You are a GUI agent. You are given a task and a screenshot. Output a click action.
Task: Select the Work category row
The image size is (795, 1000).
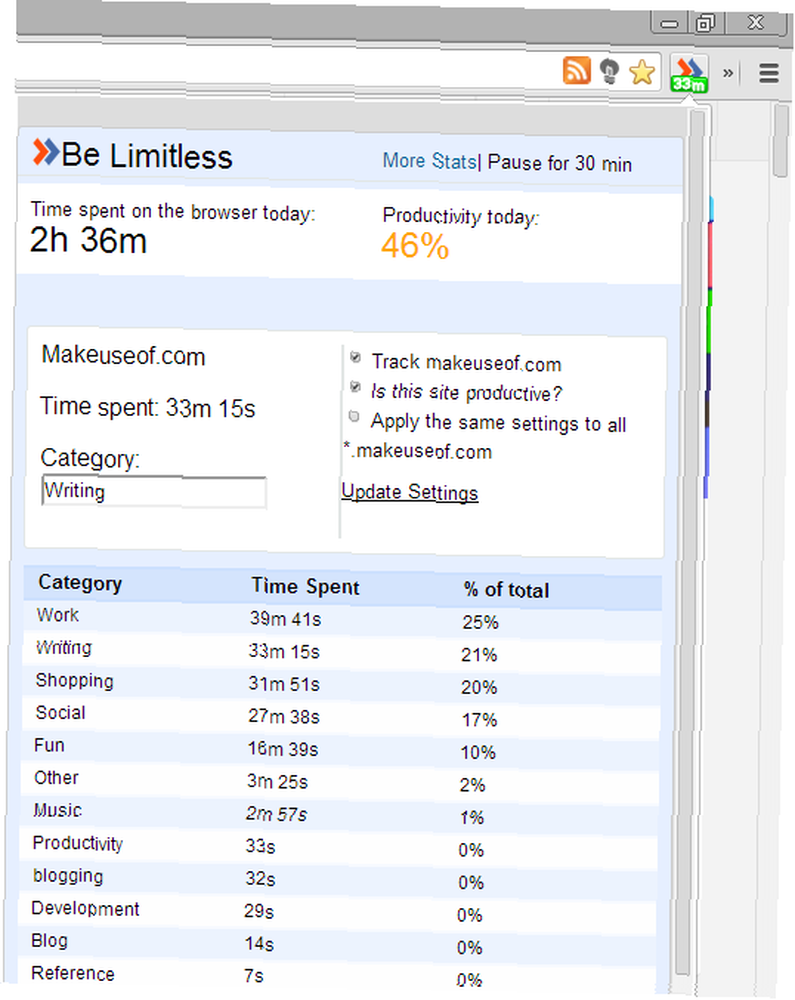click(x=342, y=617)
